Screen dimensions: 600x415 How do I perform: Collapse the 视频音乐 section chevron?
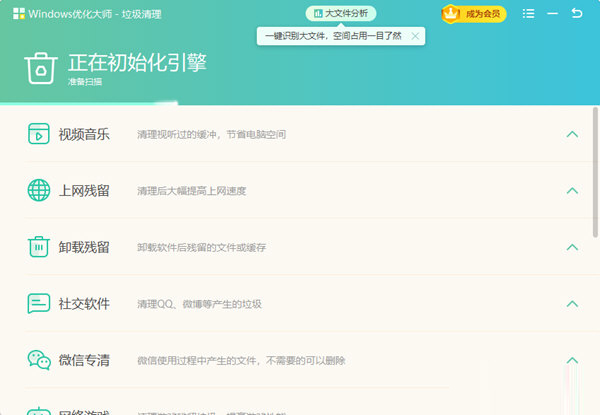coord(572,134)
